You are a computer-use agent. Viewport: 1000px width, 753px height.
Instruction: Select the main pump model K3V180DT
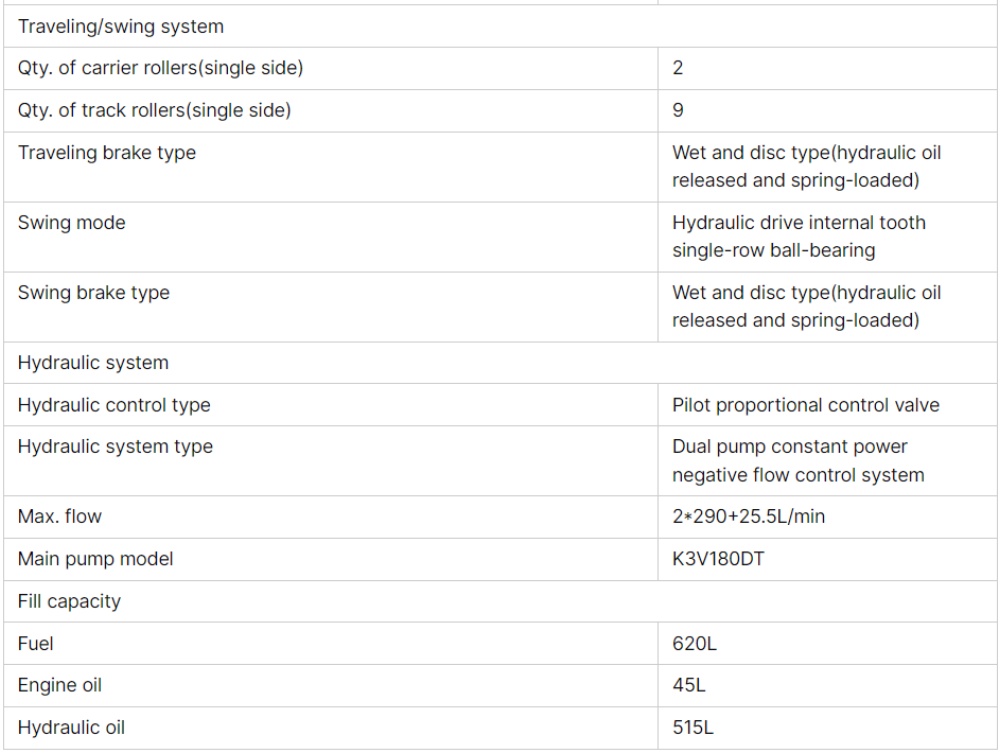[x=717, y=559]
